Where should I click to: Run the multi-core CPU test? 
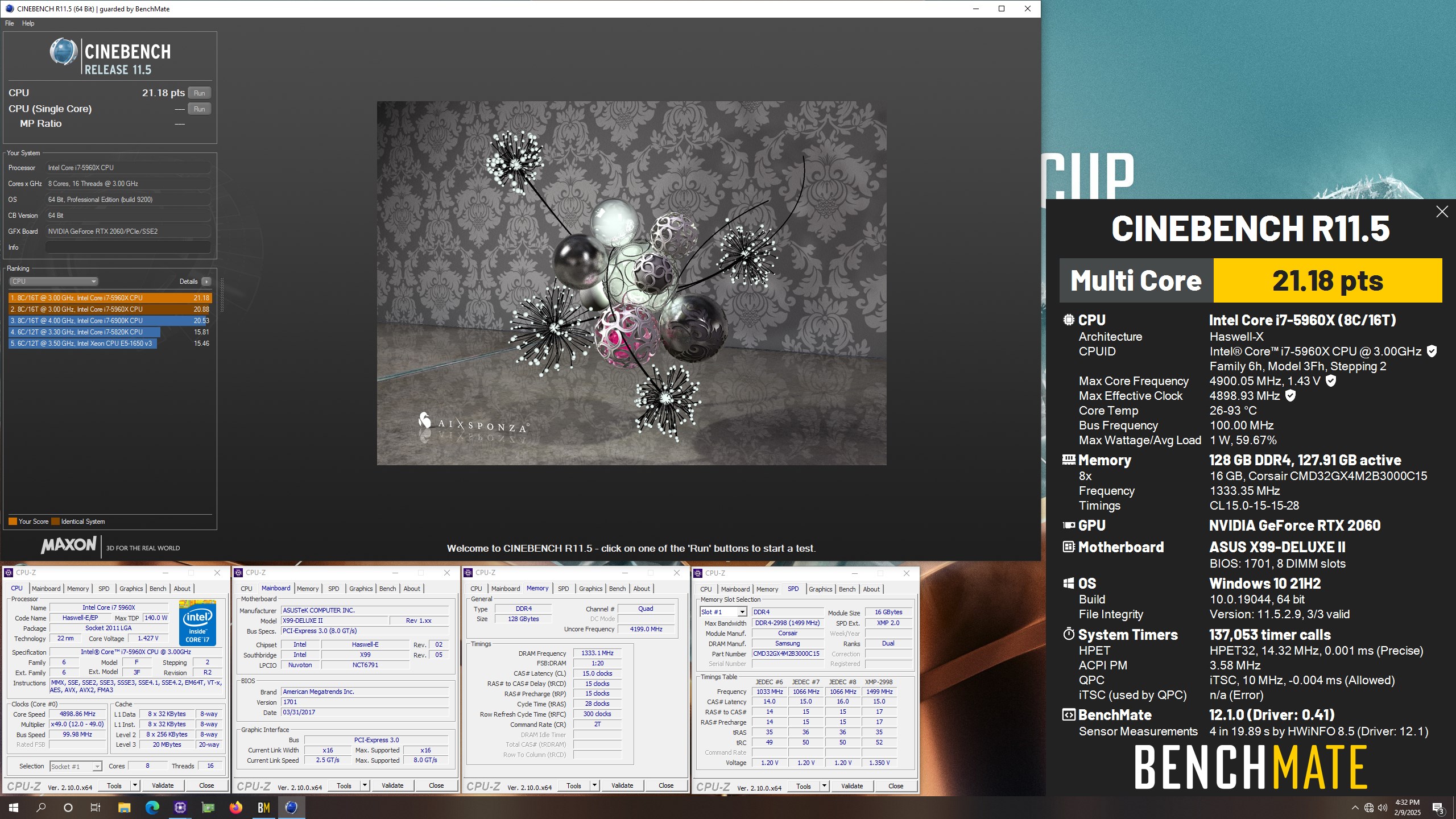click(x=199, y=93)
